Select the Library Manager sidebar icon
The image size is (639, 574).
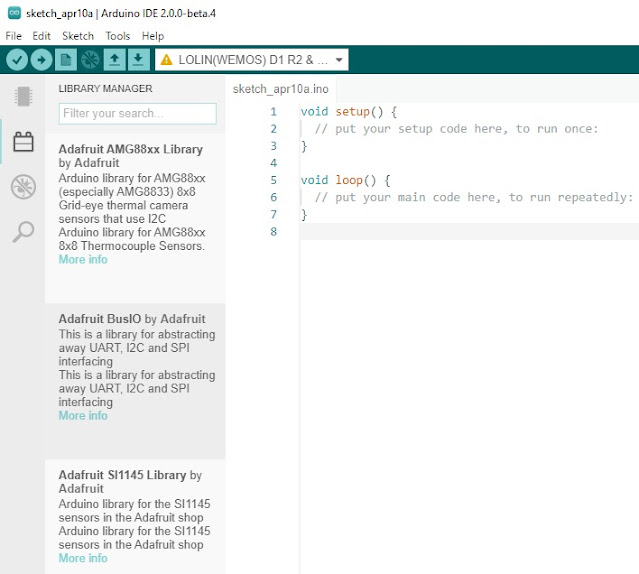[x=23, y=141]
